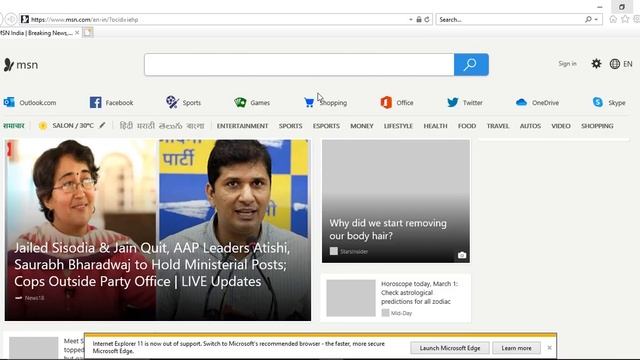Expand browser search provider dropdown arrow
640x360 pixels.
[x=596, y=19]
